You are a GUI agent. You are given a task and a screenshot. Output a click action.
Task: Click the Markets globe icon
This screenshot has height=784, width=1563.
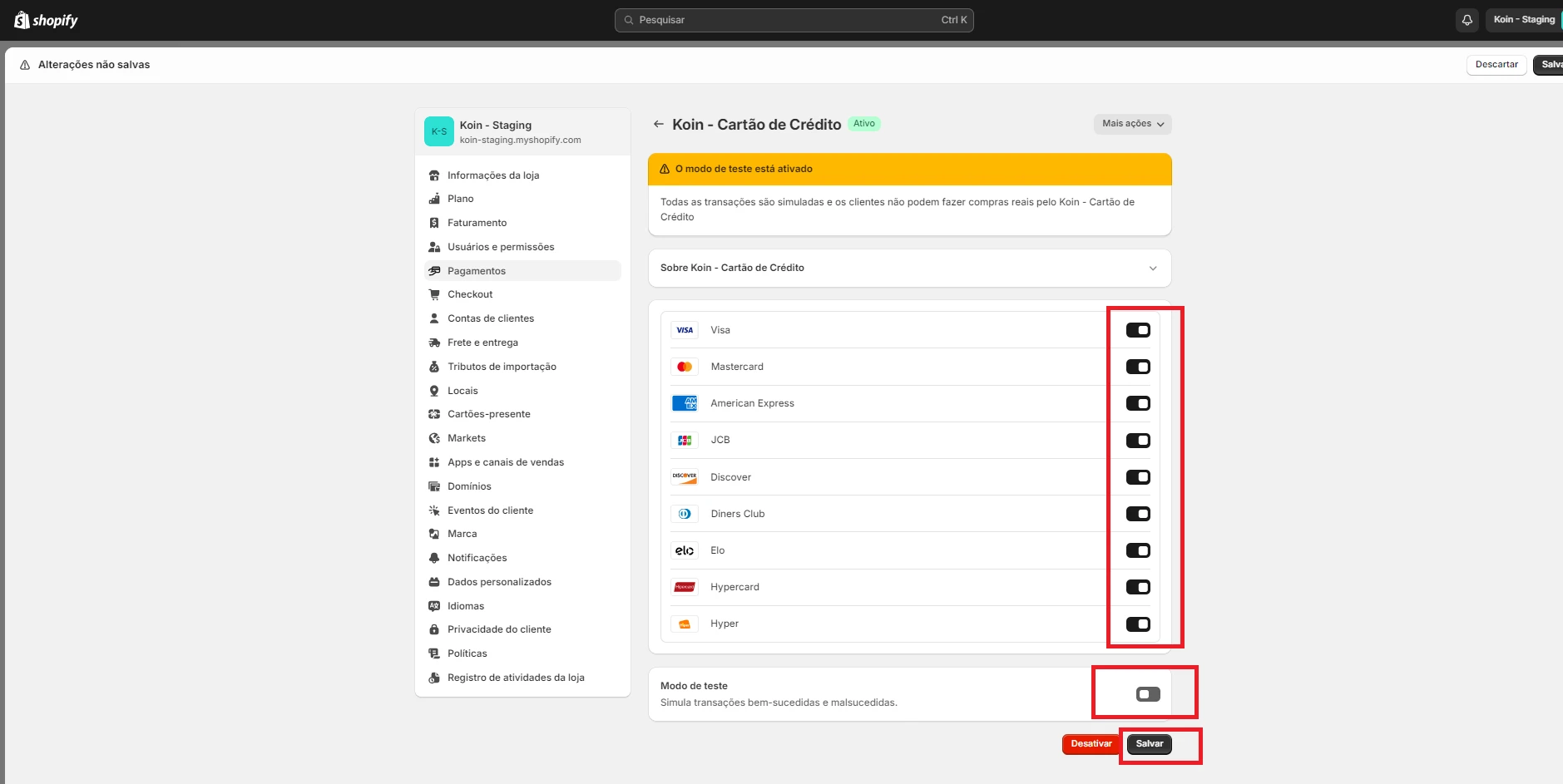[x=434, y=438]
